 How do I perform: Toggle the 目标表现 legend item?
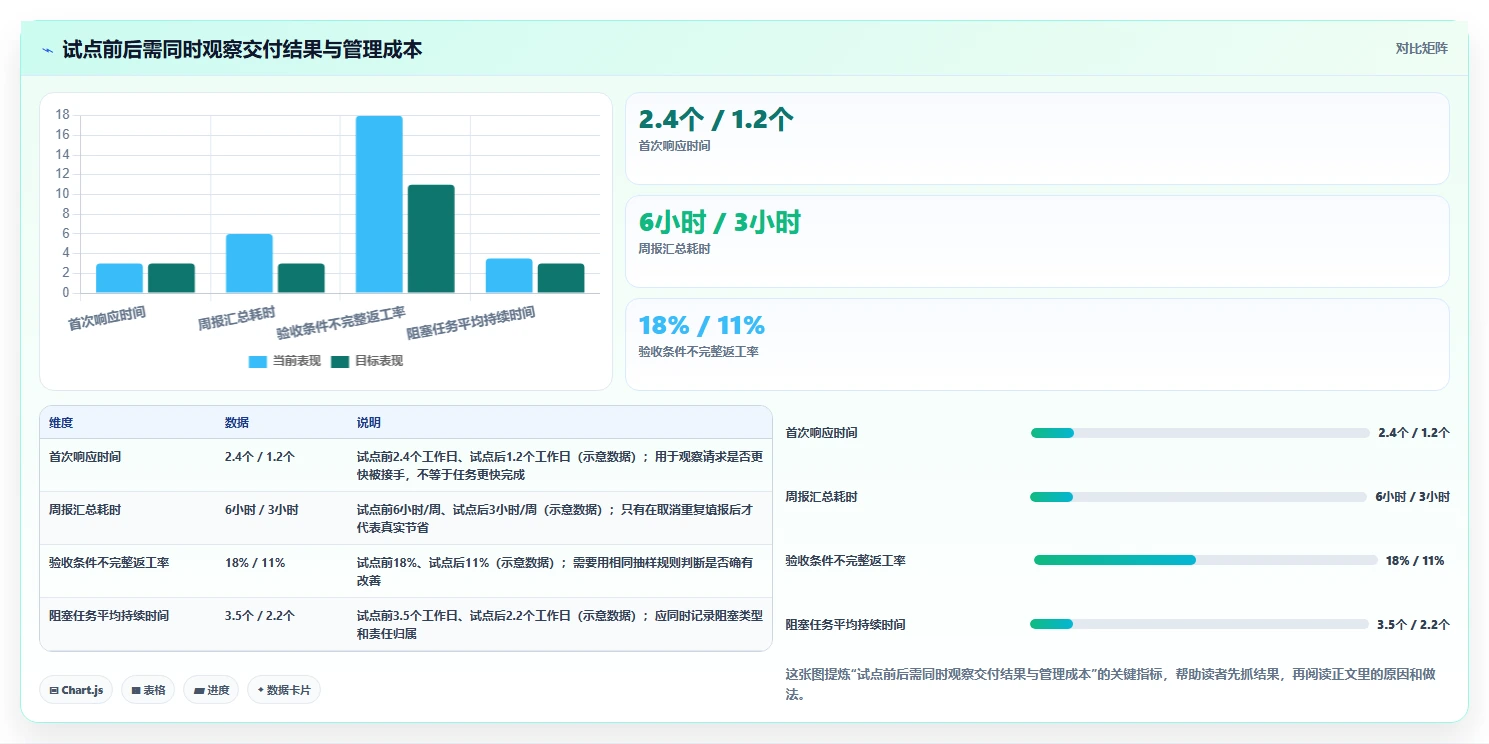tap(367, 361)
